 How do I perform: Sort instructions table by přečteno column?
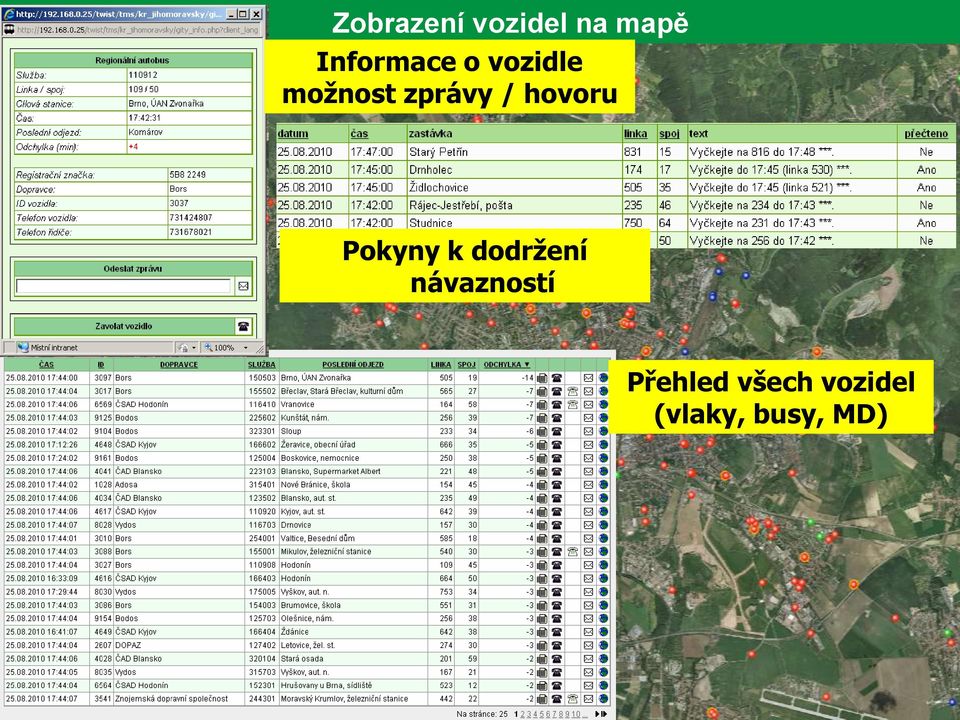click(926, 133)
